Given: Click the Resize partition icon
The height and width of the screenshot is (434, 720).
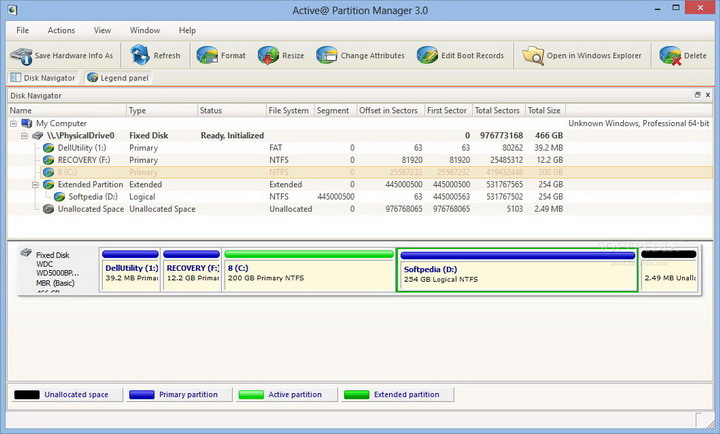Looking at the screenshot, I should [268, 56].
